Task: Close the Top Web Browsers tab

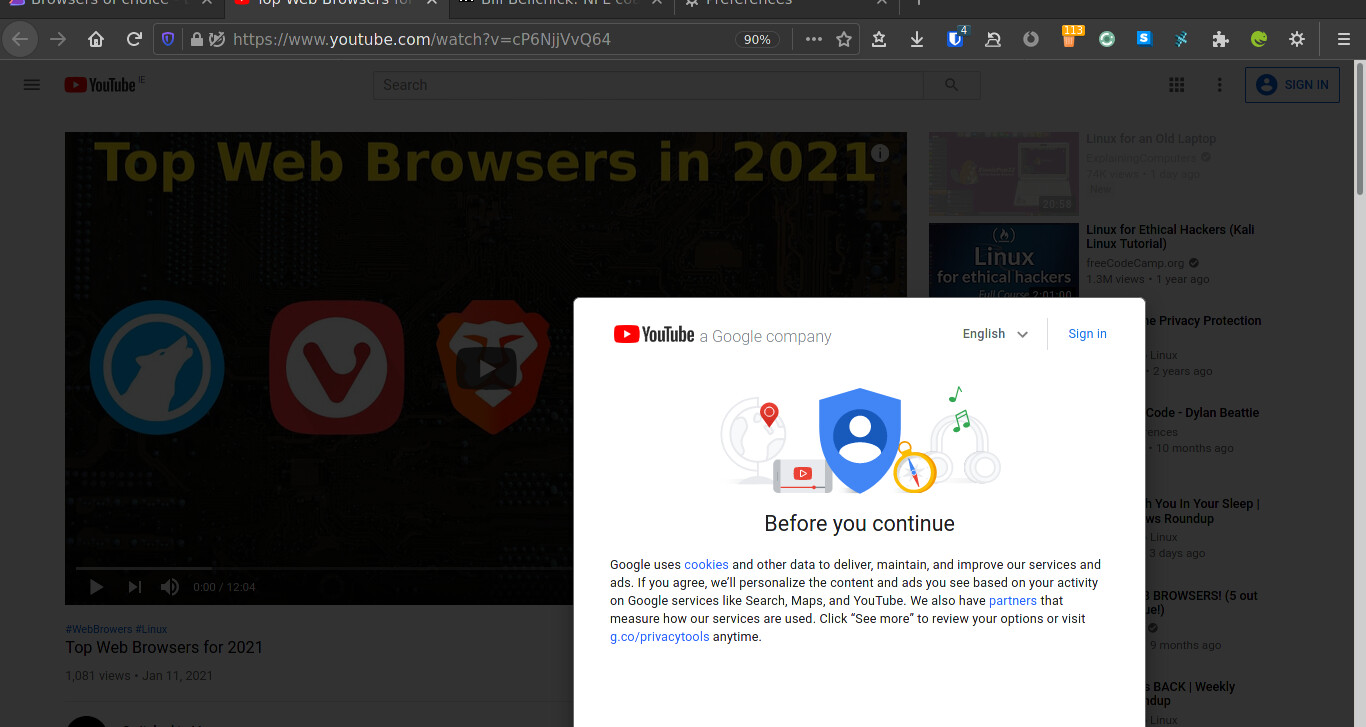Action: coord(431,3)
